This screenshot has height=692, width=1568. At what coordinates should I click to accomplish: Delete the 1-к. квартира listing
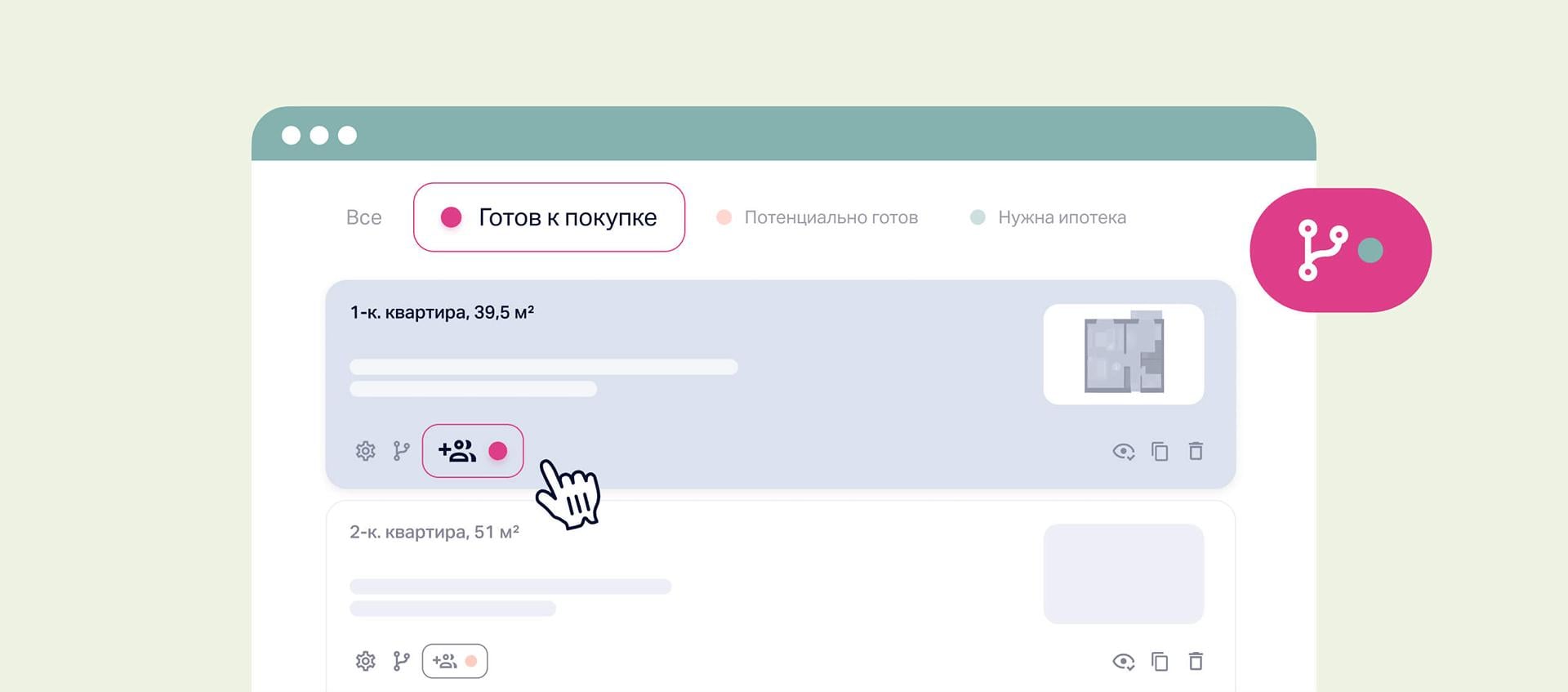point(1196,451)
